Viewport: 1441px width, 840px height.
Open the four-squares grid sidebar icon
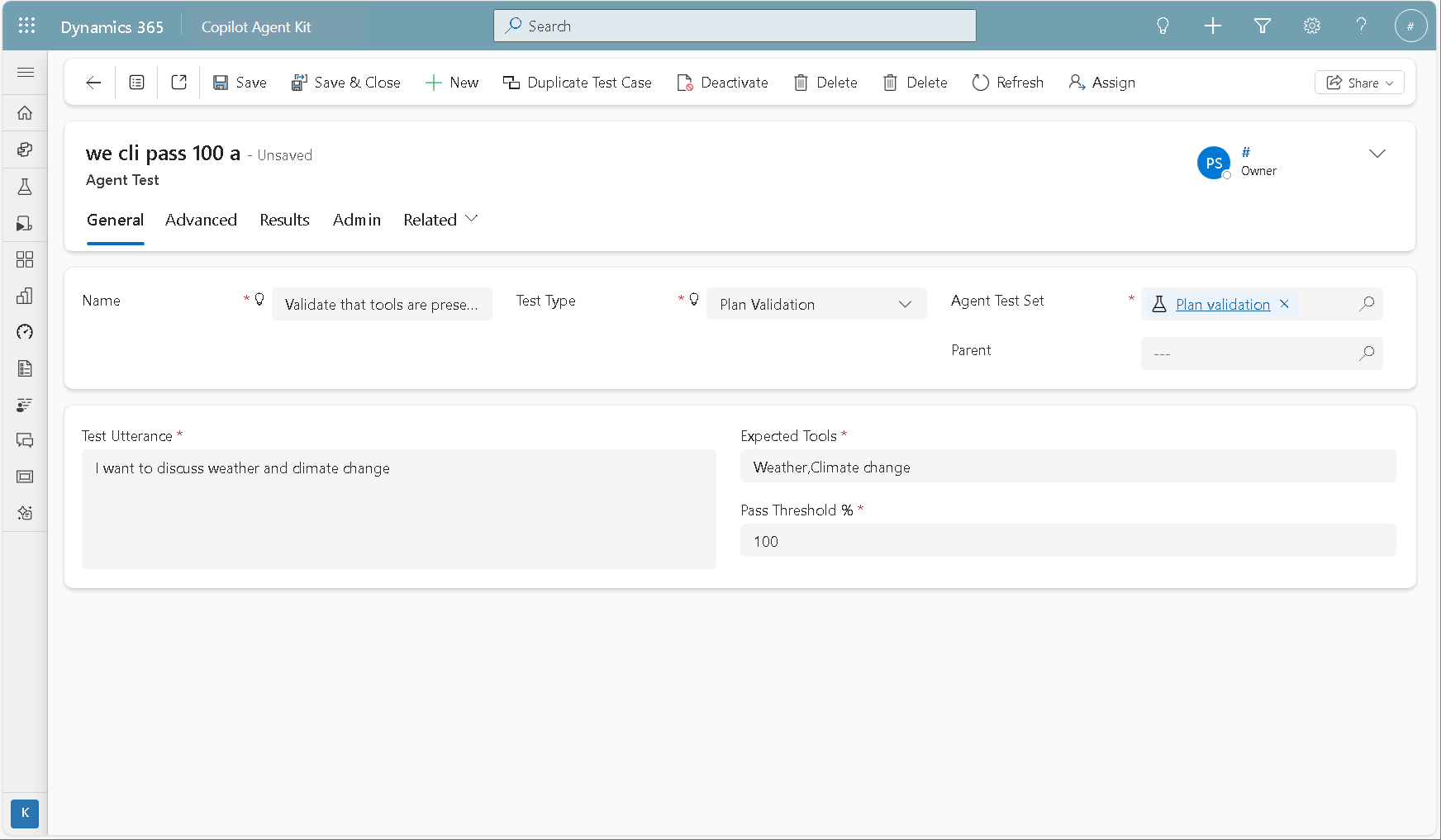(x=25, y=259)
